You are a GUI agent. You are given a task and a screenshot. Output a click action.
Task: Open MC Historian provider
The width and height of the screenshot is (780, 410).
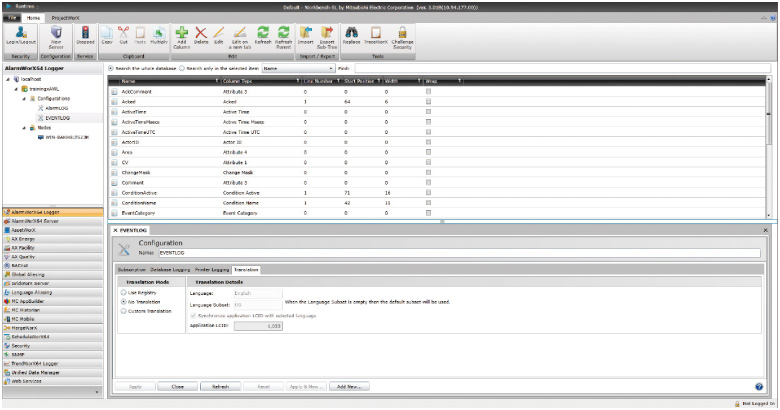(53, 310)
